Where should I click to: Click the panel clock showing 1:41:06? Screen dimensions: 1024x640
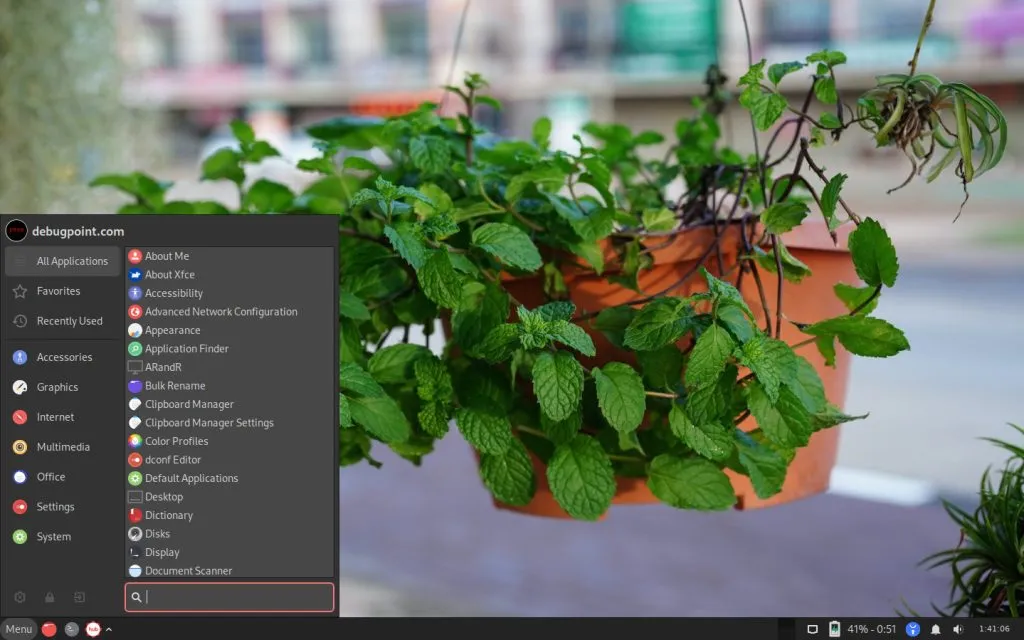(x=994, y=629)
